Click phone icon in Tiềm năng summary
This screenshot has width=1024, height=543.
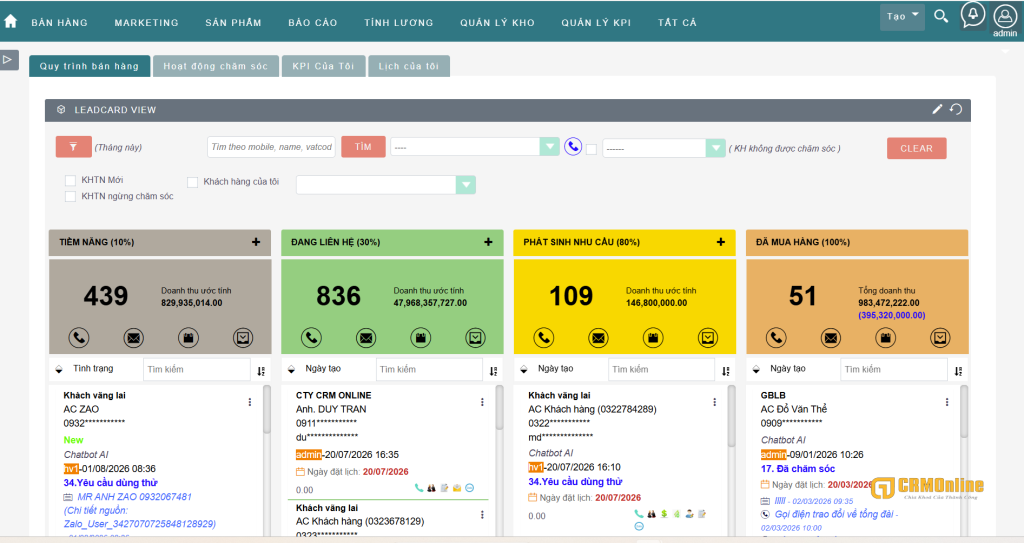pos(79,338)
